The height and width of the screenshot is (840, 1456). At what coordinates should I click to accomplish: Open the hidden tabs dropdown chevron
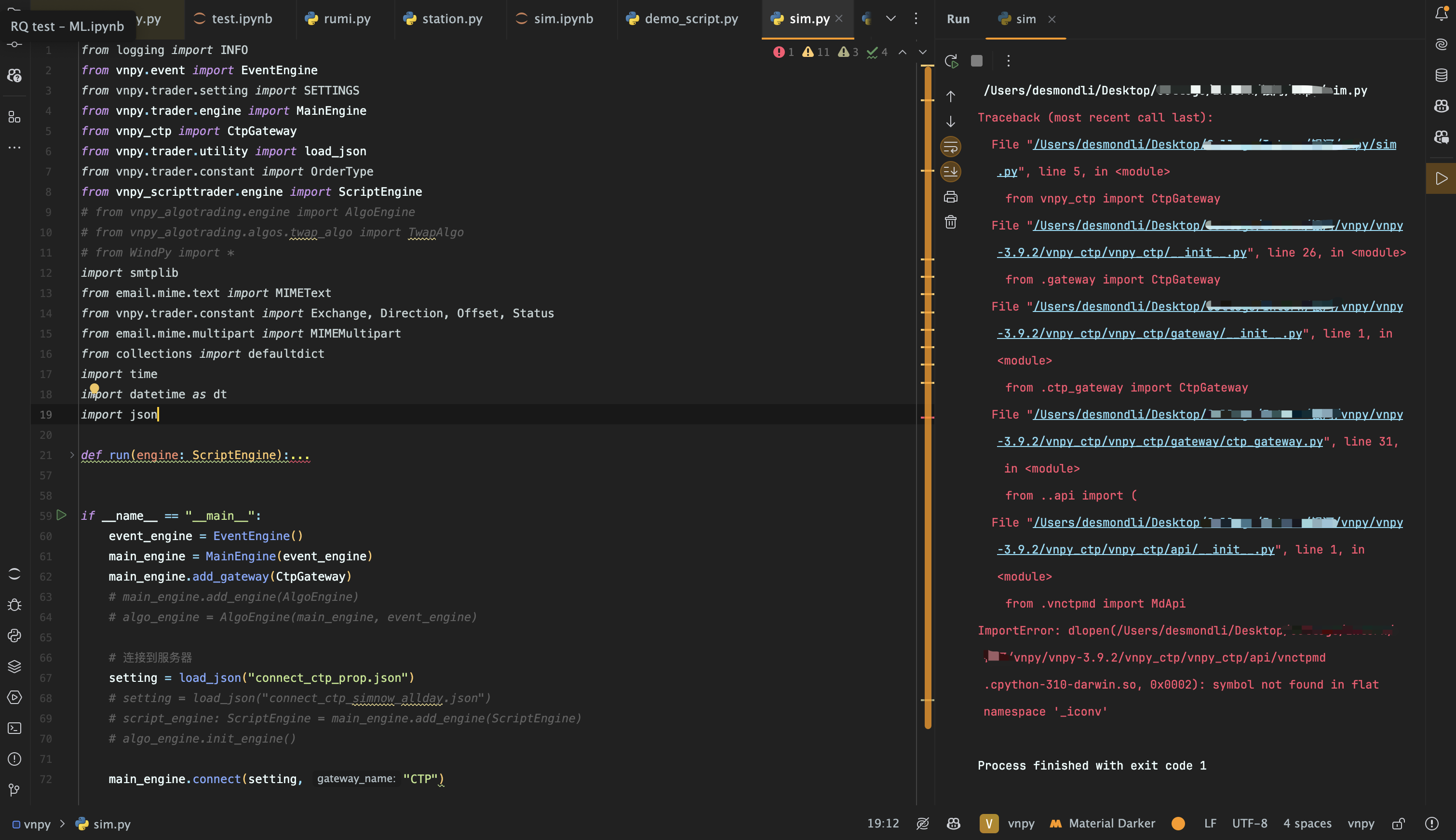tap(891, 18)
